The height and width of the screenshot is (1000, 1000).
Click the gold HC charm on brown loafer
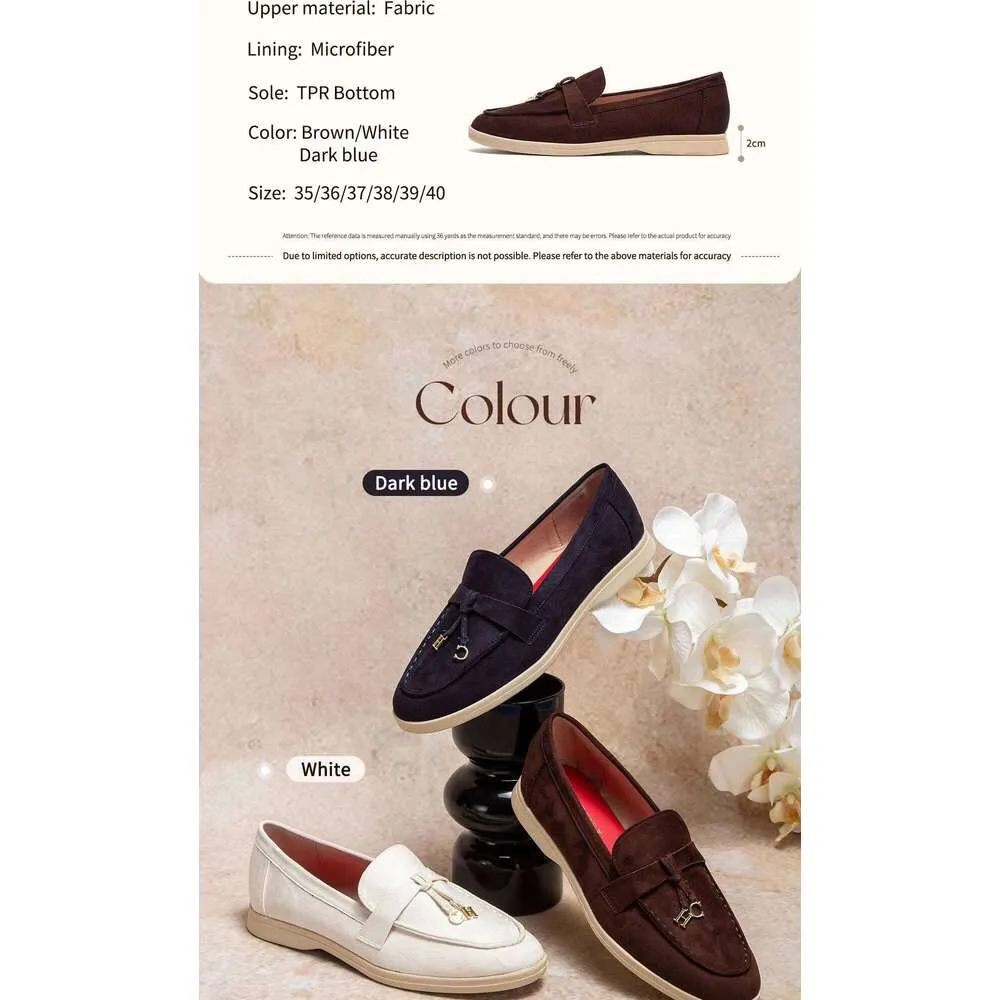click(x=689, y=913)
